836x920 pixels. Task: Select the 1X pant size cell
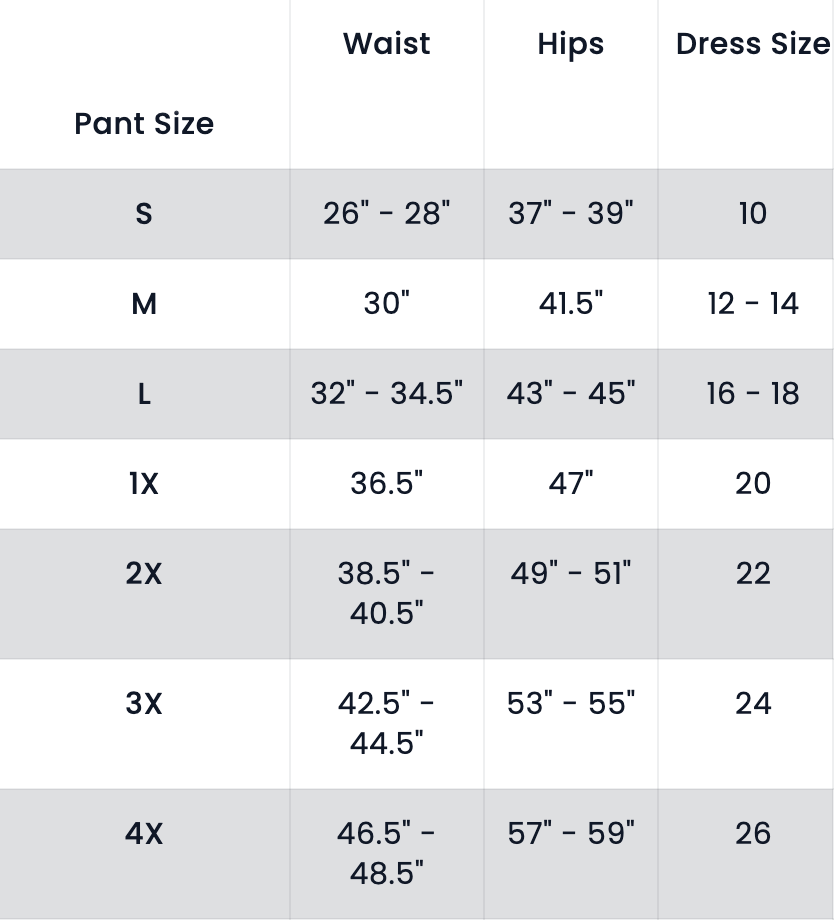click(x=144, y=484)
